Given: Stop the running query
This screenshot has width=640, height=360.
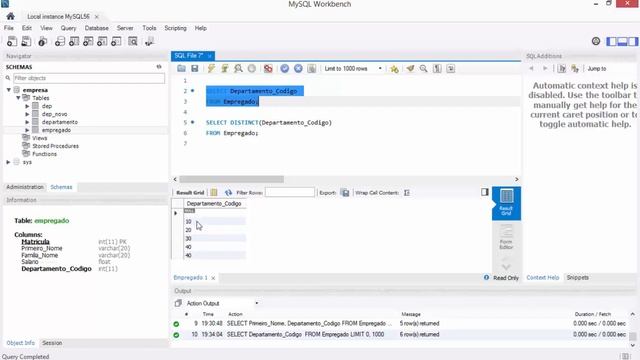Looking at the screenshot, I should click(x=252, y=69).
